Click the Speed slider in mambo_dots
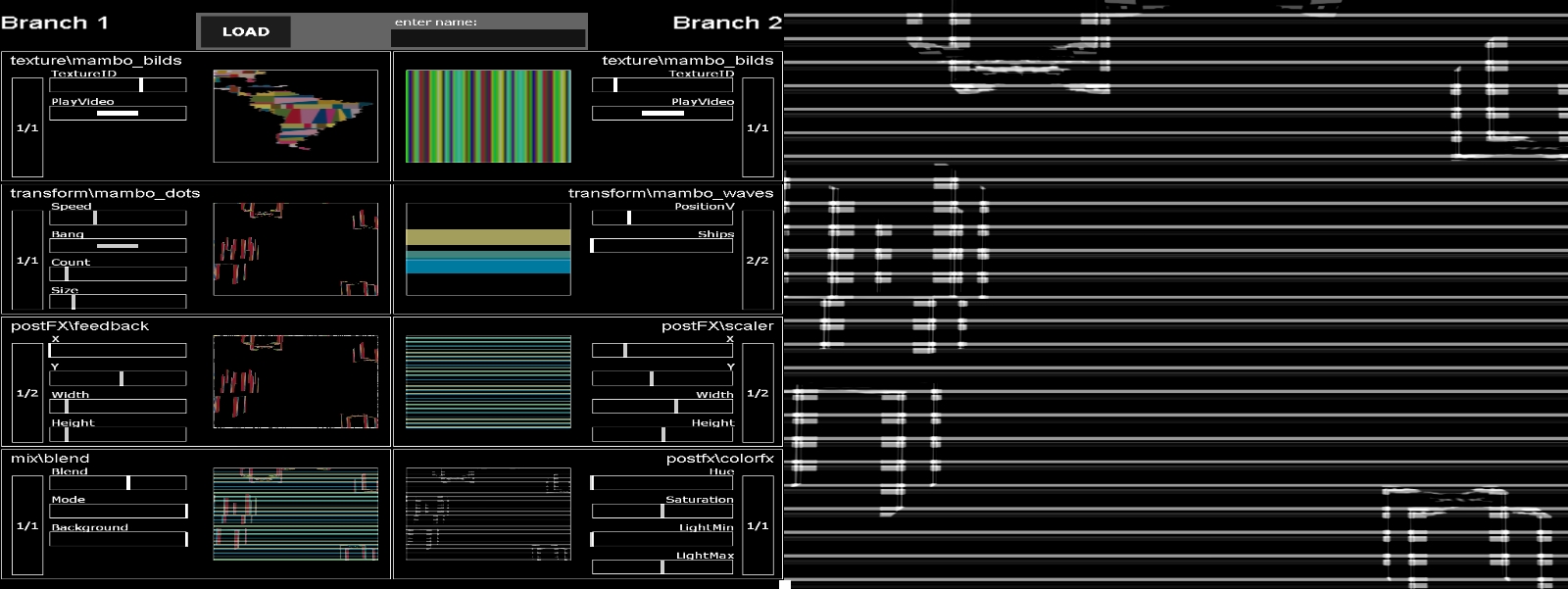 (118, 218)
